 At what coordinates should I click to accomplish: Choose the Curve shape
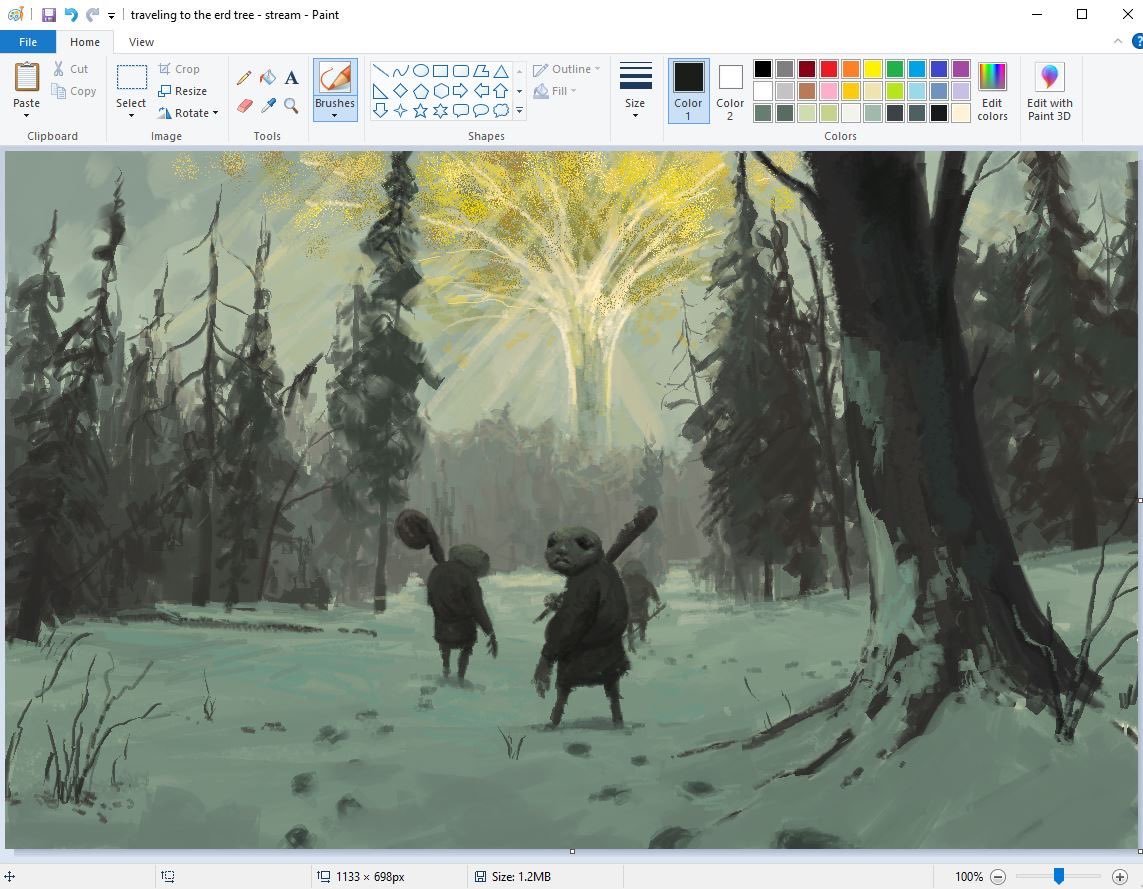400,71
